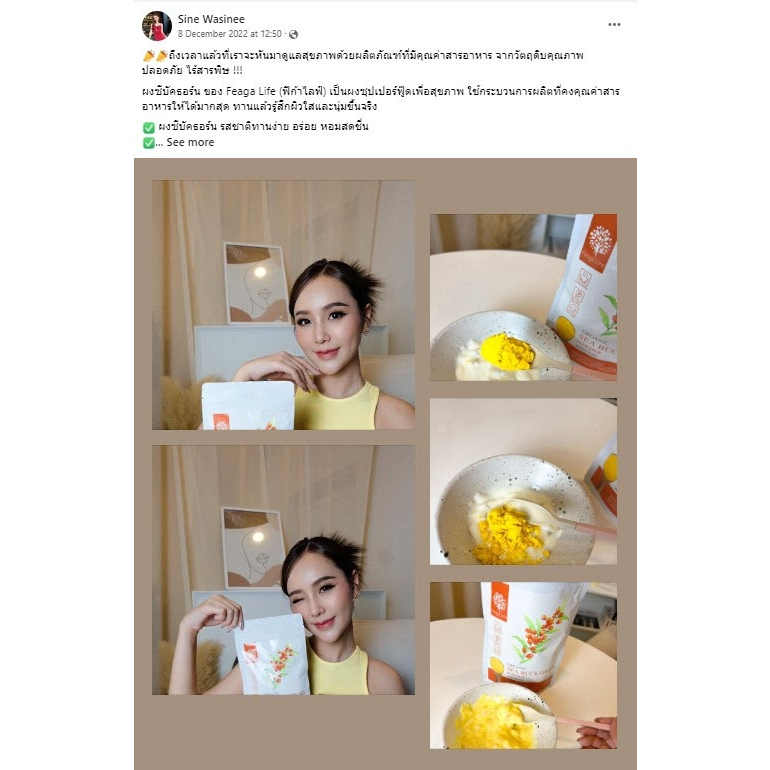This screenshot has width=770, height=770.
Task: Open photo of woman resting chin on hand
Action: pyautogui.click(x=283, y=305)
